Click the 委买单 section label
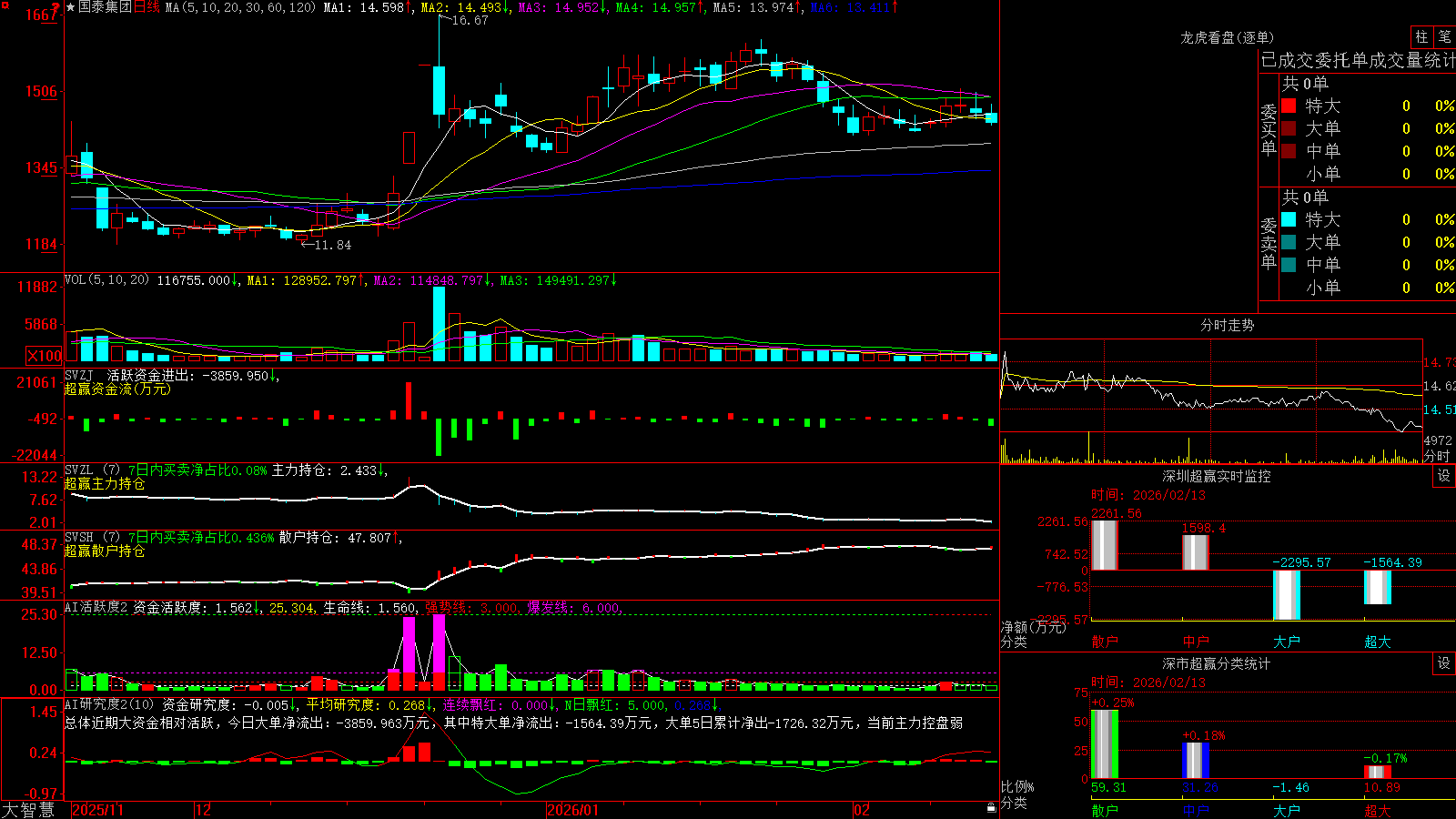 coord(1269,129)
